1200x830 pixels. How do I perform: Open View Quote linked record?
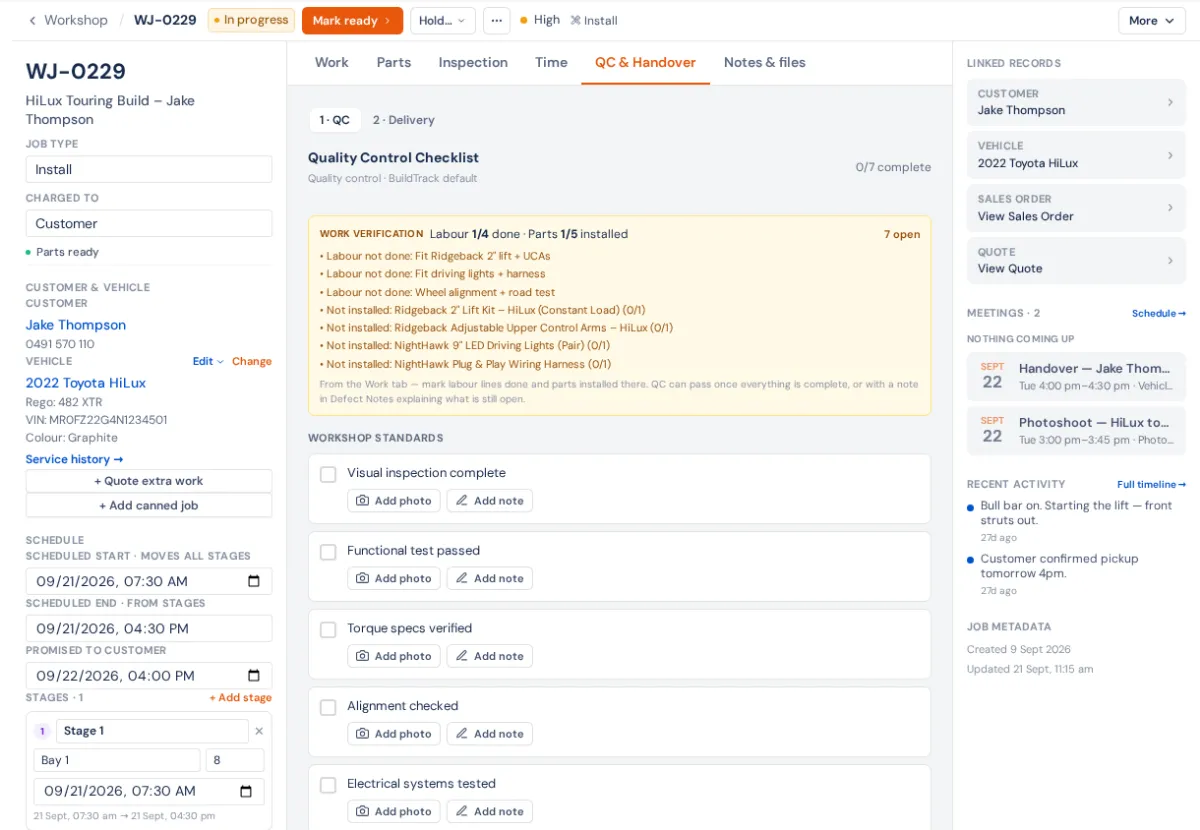[x=1076, y=260]
